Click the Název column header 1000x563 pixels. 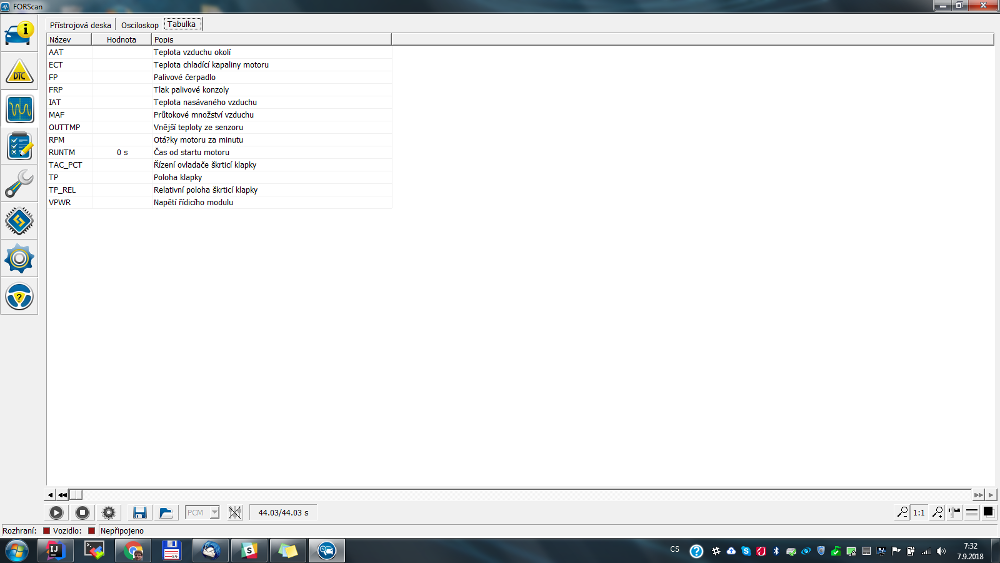click(x=68, y=39)
